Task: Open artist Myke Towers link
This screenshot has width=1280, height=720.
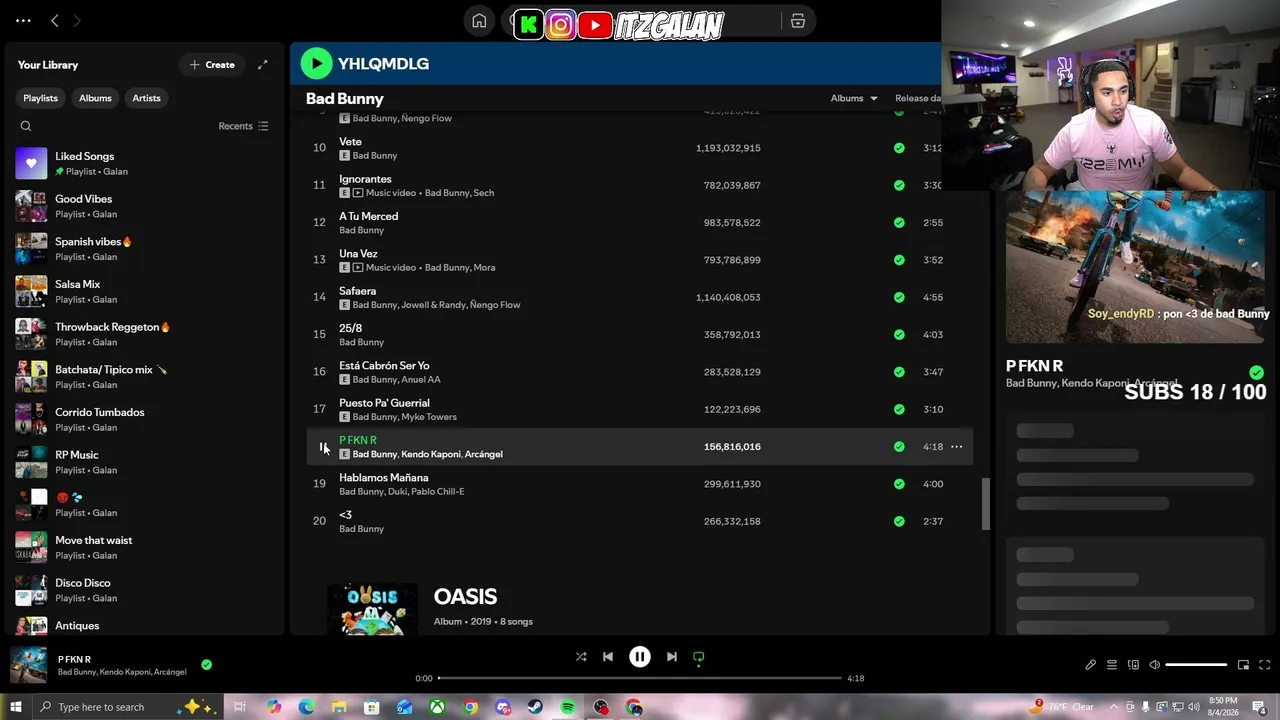Action: tap(429, 417)
